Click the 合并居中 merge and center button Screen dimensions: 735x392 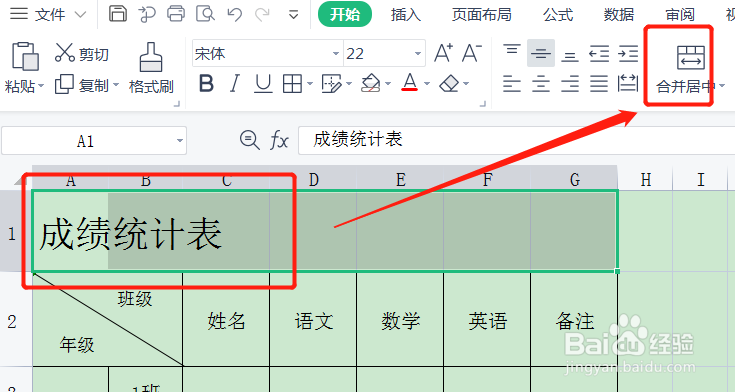coord(685,68)
